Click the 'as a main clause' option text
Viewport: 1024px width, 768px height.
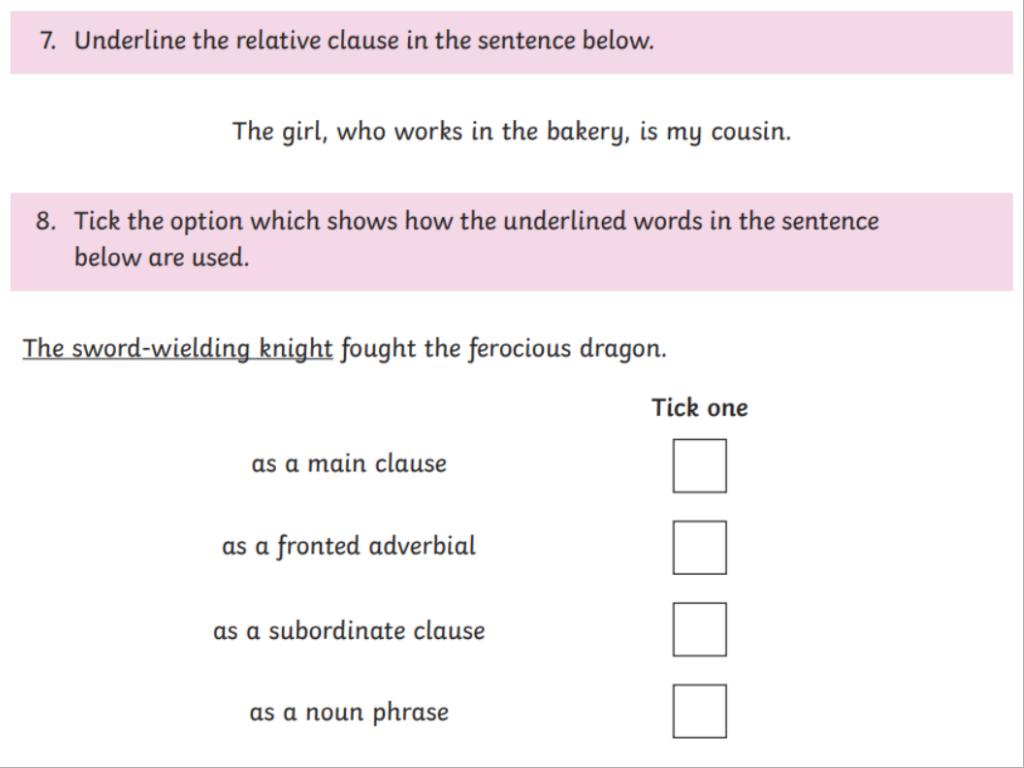point(349,464)
